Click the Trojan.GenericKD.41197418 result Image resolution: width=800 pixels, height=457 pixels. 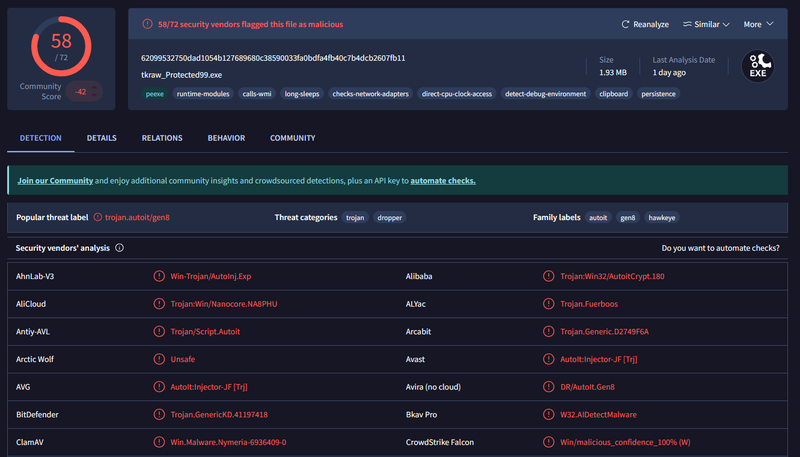tap(219, 415)
